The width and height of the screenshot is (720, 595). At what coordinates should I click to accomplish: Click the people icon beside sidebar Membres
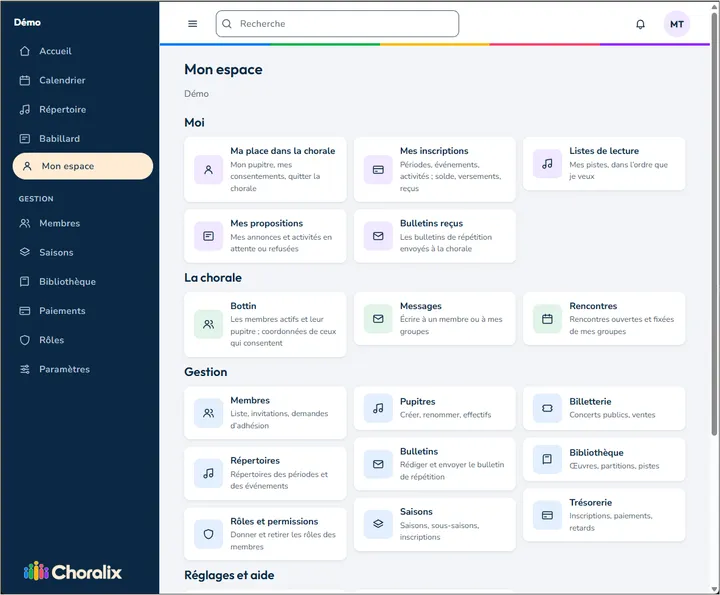(25, 223)
